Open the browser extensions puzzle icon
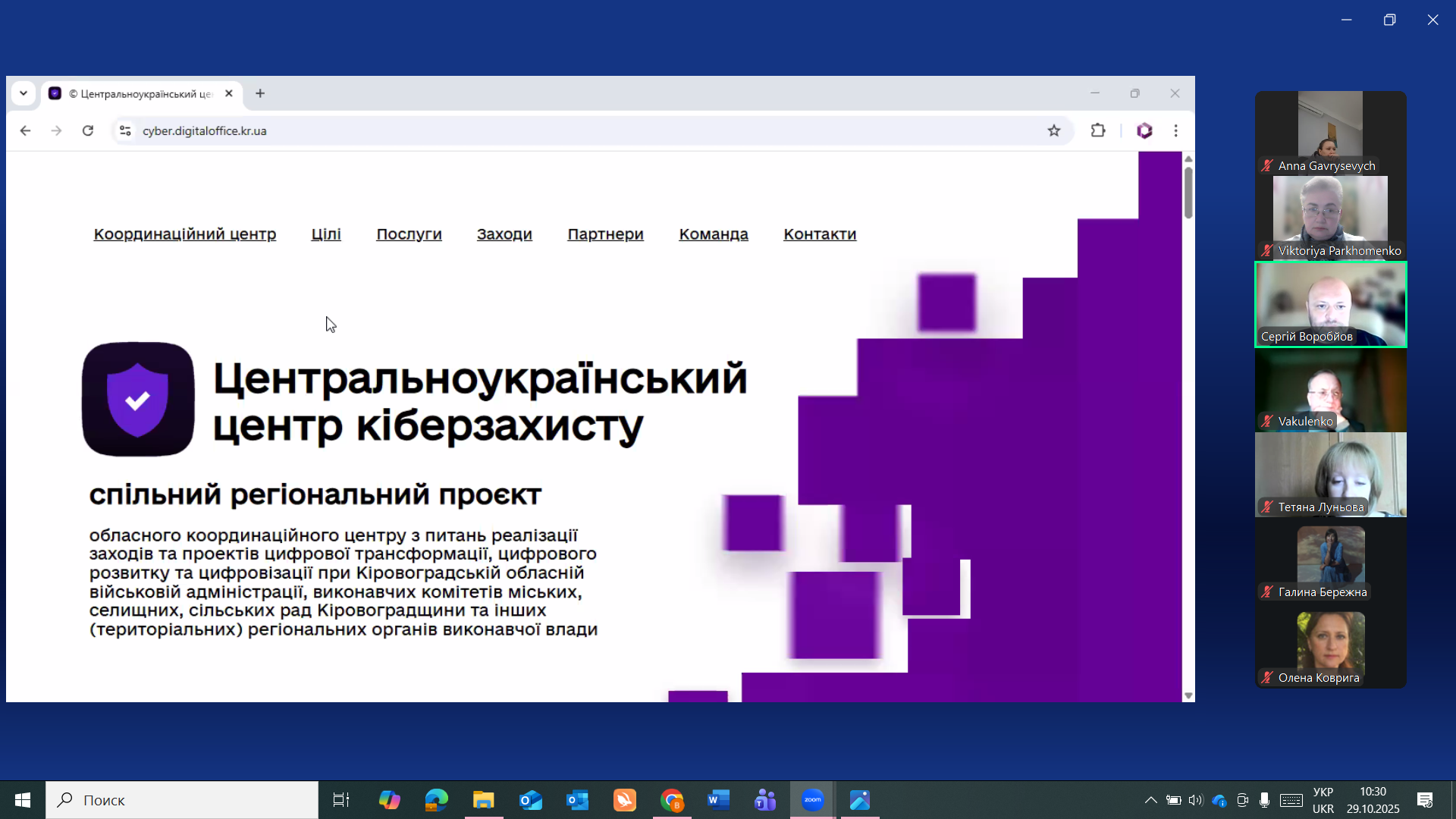The width and height of the screenshot is (1456, 819). click(x=1097, y=130)
